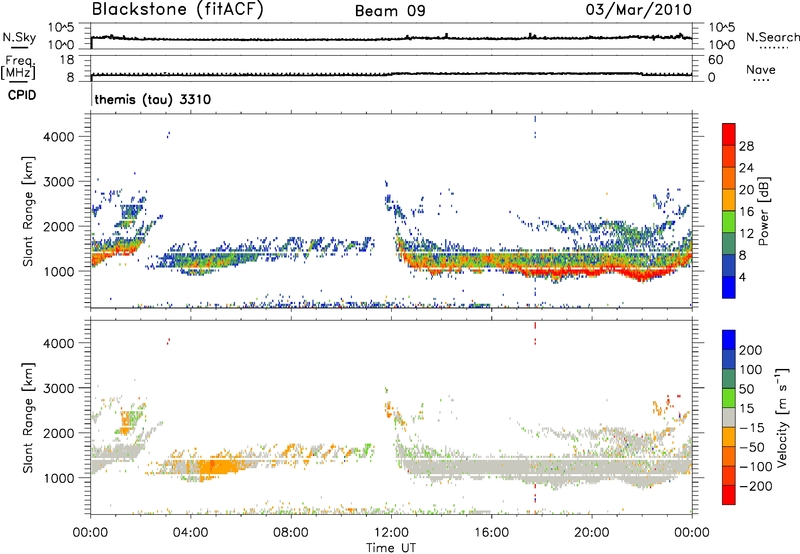Click the 04:00 time axis label
This screenshot has height=554, width=800.
pyautogui.click(x=190, y=533)
